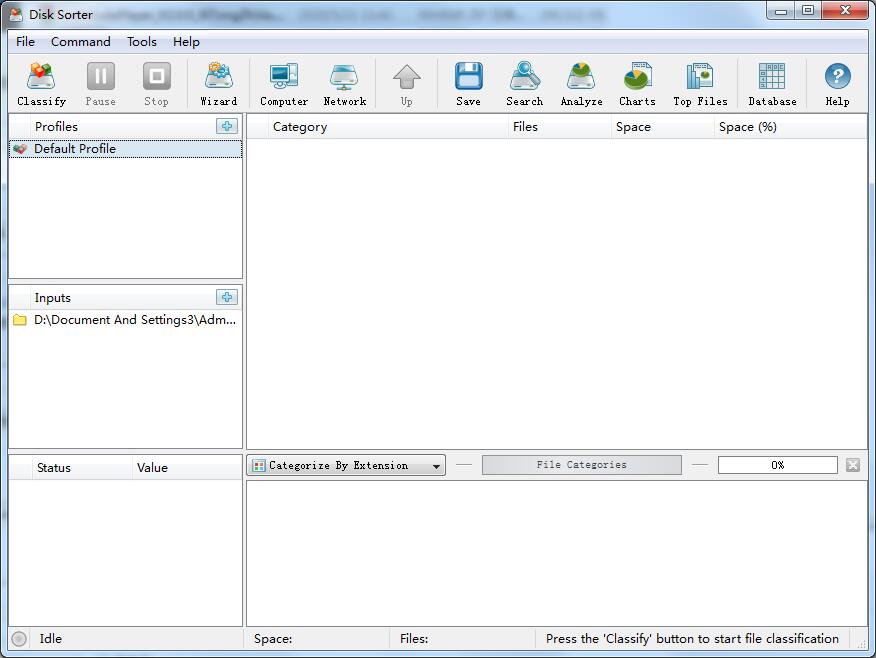Expand the Categorize By Extension dropdown
876x658 pixels.
346,466
